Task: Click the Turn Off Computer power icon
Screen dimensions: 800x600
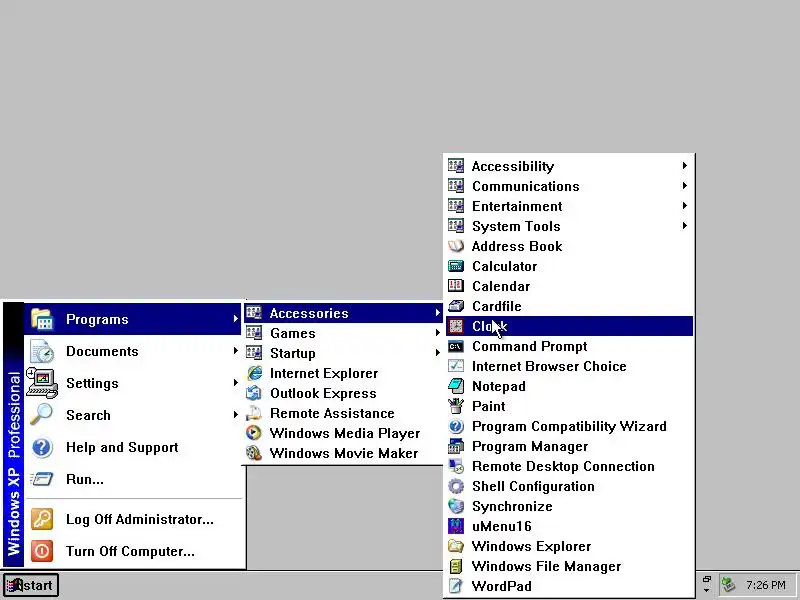Action: click(42, 551)
